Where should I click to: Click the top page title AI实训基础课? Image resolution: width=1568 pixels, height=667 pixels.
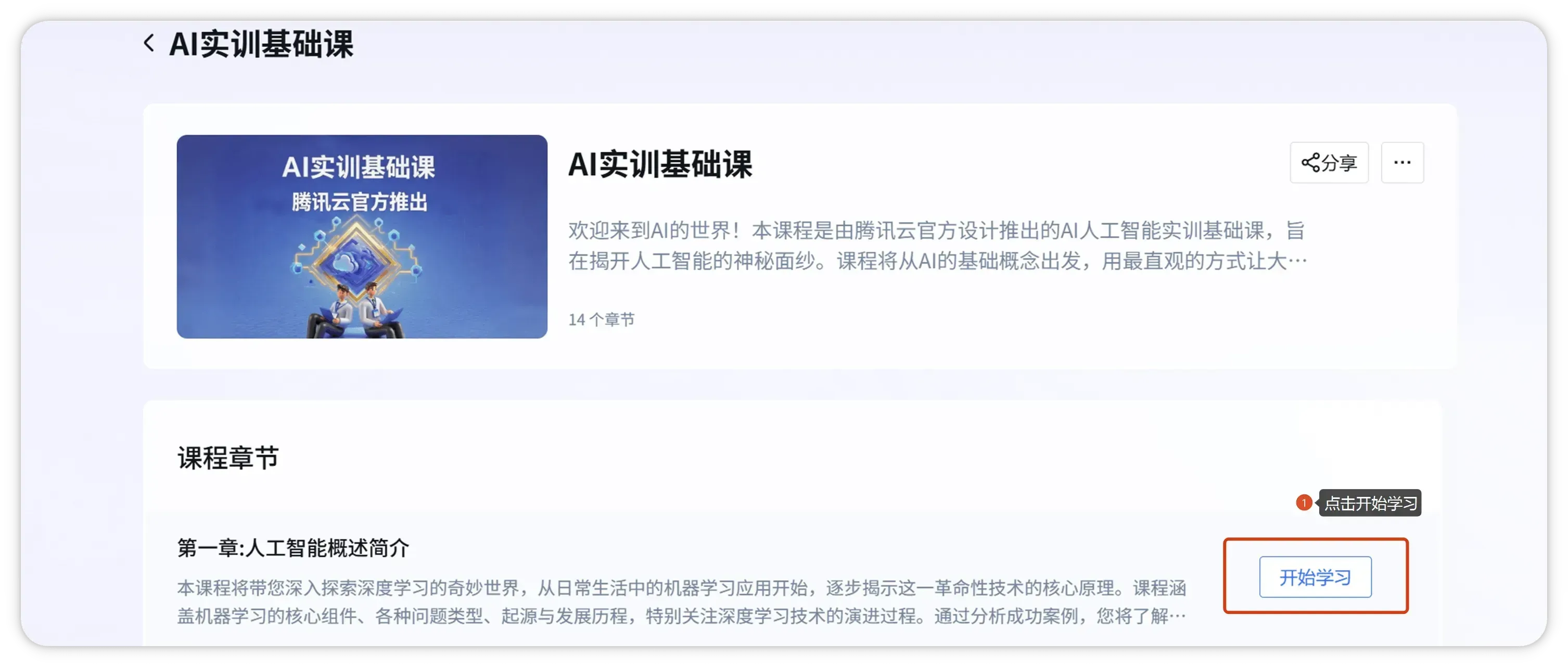pos(261,44)
